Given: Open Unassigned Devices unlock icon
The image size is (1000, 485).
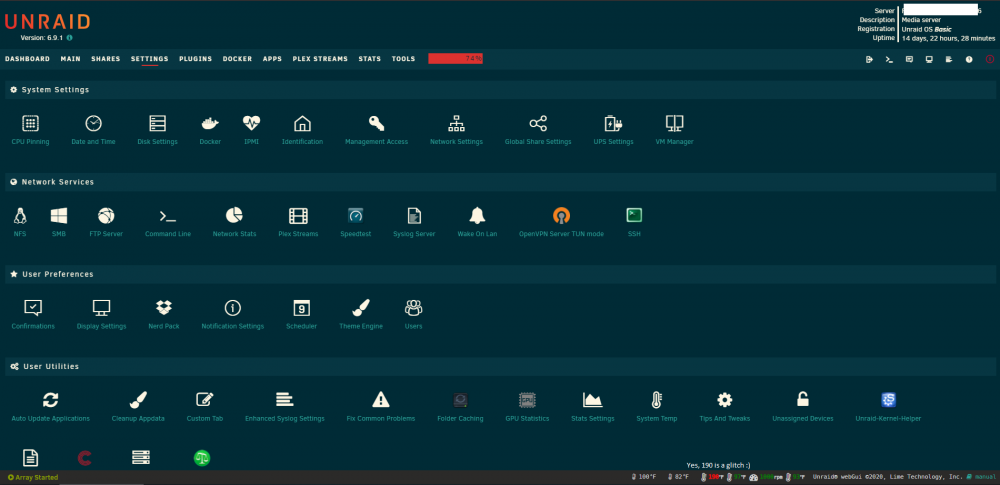Looking at the screenshot, I should 803,400.
